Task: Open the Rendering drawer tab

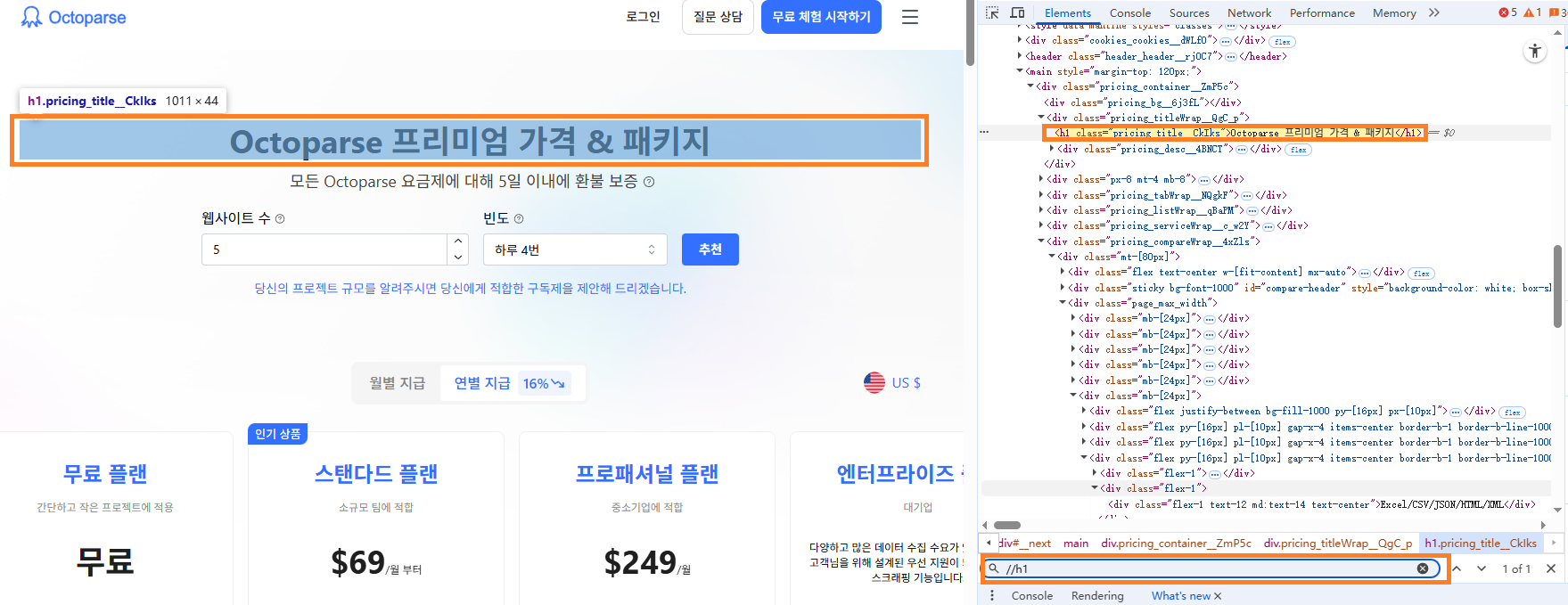Action: (1097, 595)
